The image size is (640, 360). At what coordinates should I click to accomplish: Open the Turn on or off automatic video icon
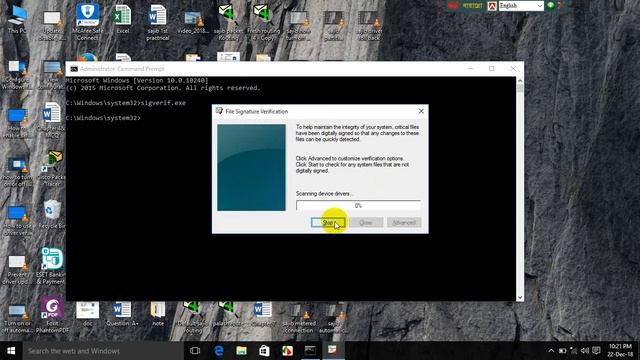pyautogui.click(x=17, y=318)
